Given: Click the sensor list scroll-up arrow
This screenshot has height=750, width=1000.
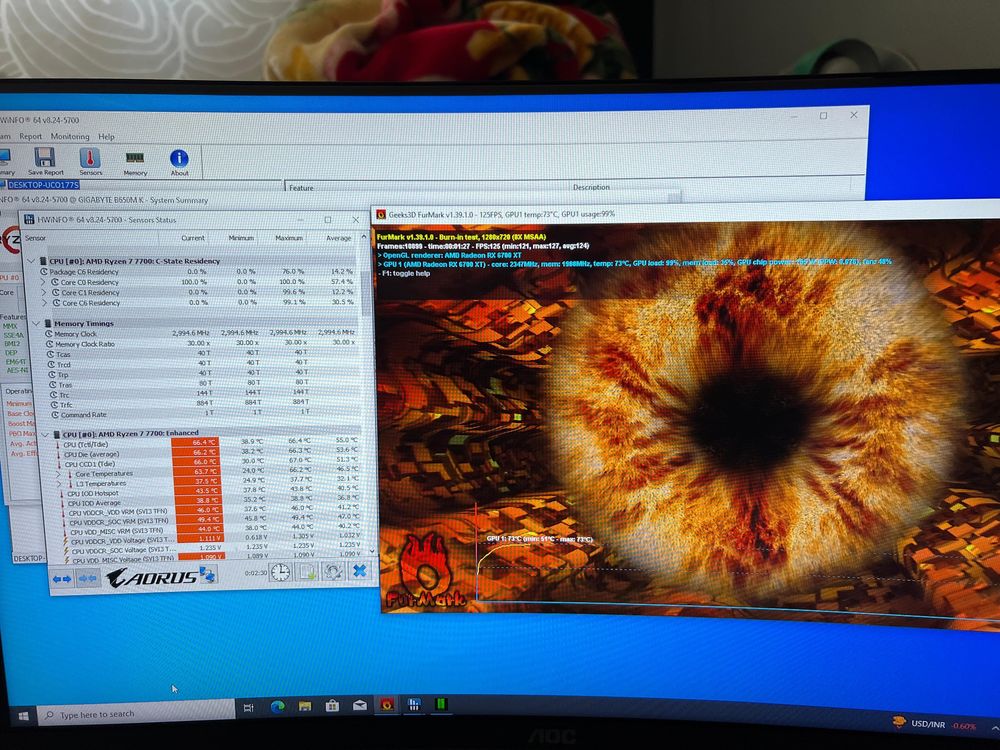Looking at the screenshot, I should [364, 237].
